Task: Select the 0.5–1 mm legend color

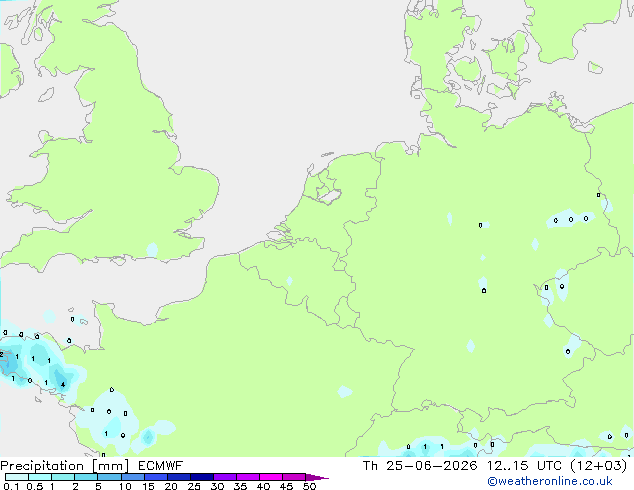Action: (40, 477)
